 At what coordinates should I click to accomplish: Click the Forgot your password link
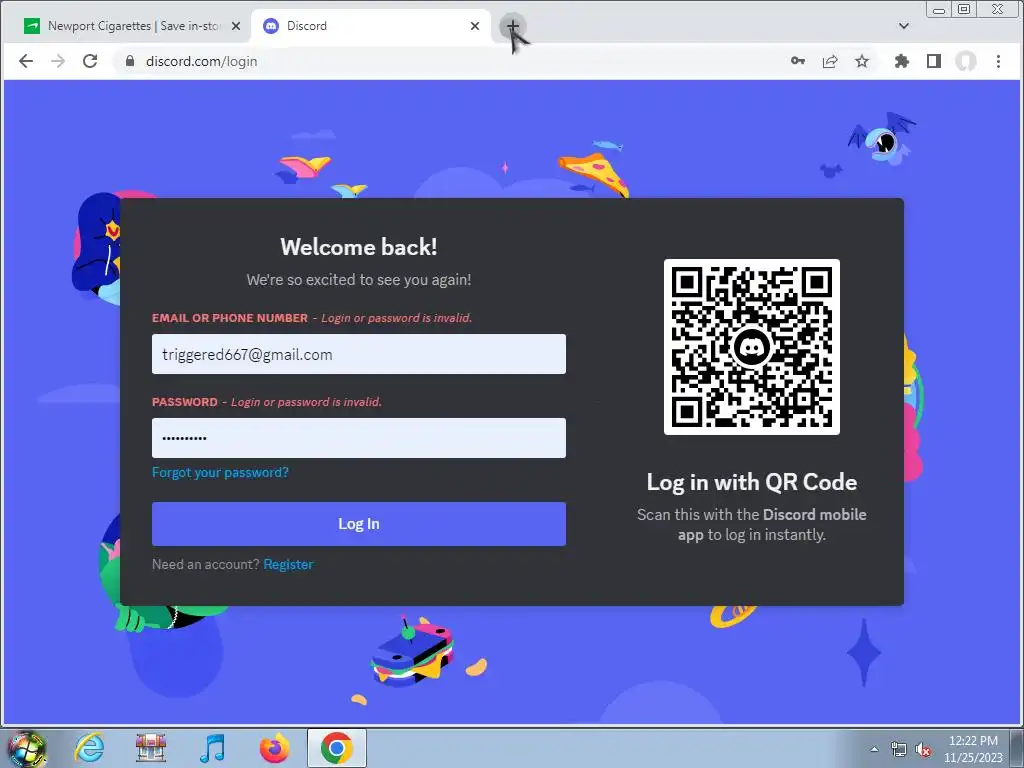(220, 472)
